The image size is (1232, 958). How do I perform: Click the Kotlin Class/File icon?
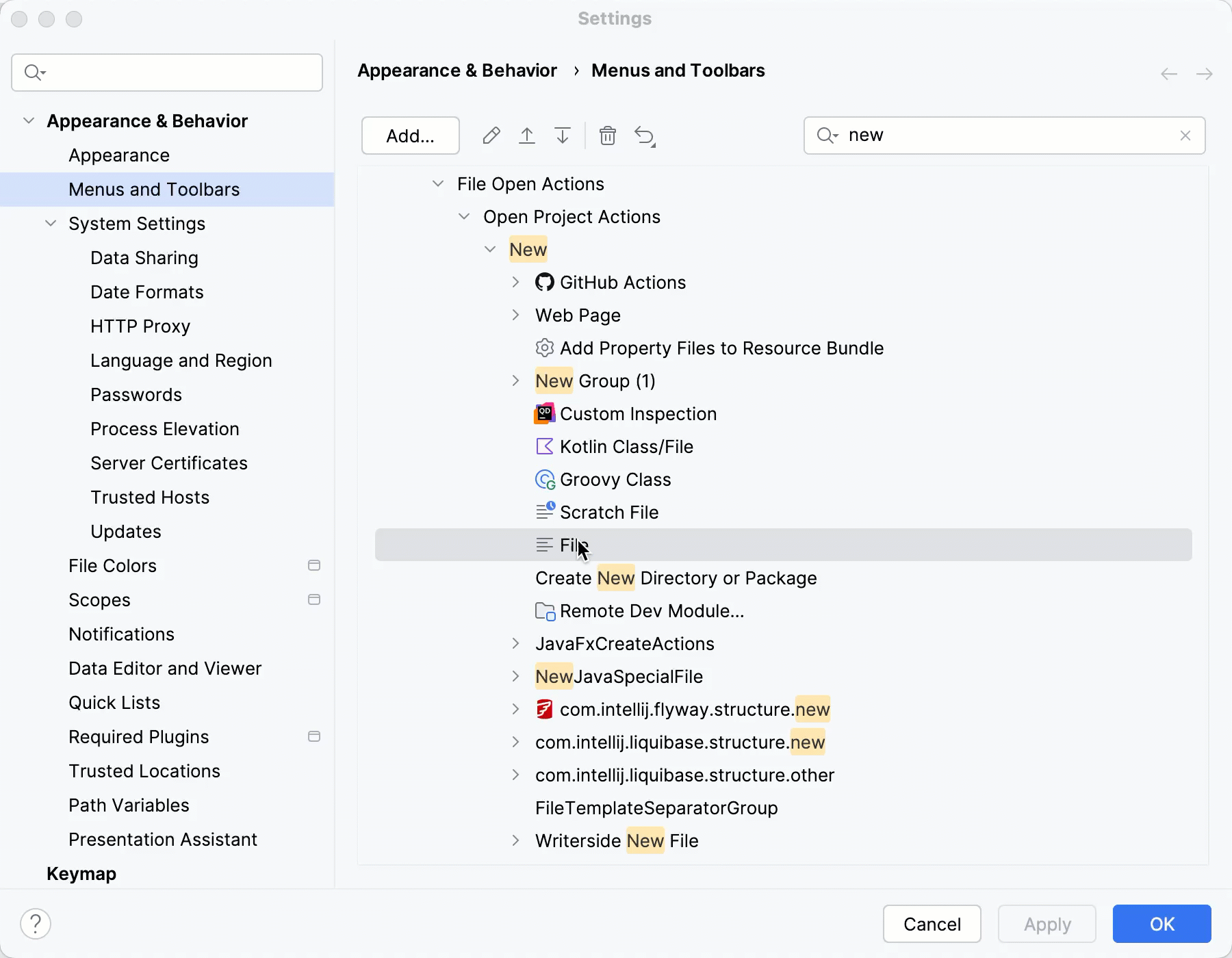point(544,446)
